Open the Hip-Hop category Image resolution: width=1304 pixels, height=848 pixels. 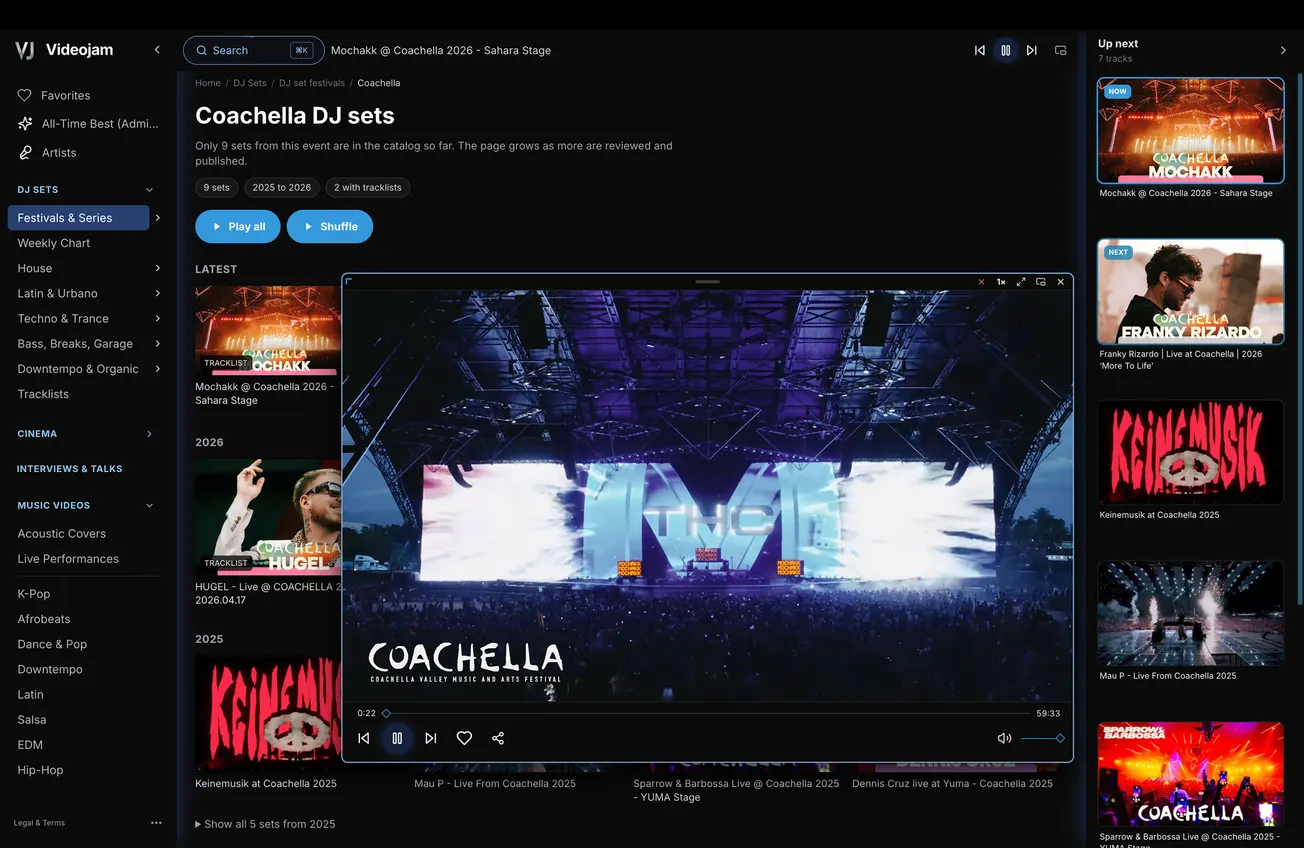coord(40,770)
